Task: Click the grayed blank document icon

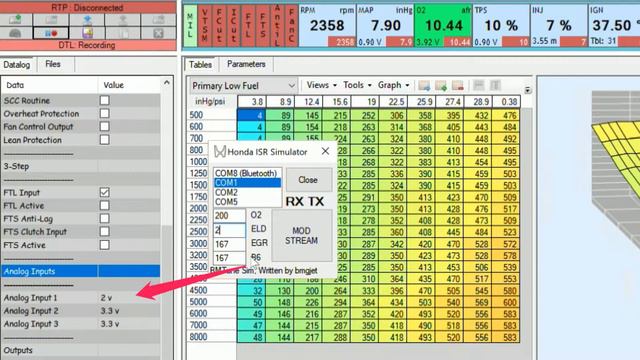Action: pos(122,33)
